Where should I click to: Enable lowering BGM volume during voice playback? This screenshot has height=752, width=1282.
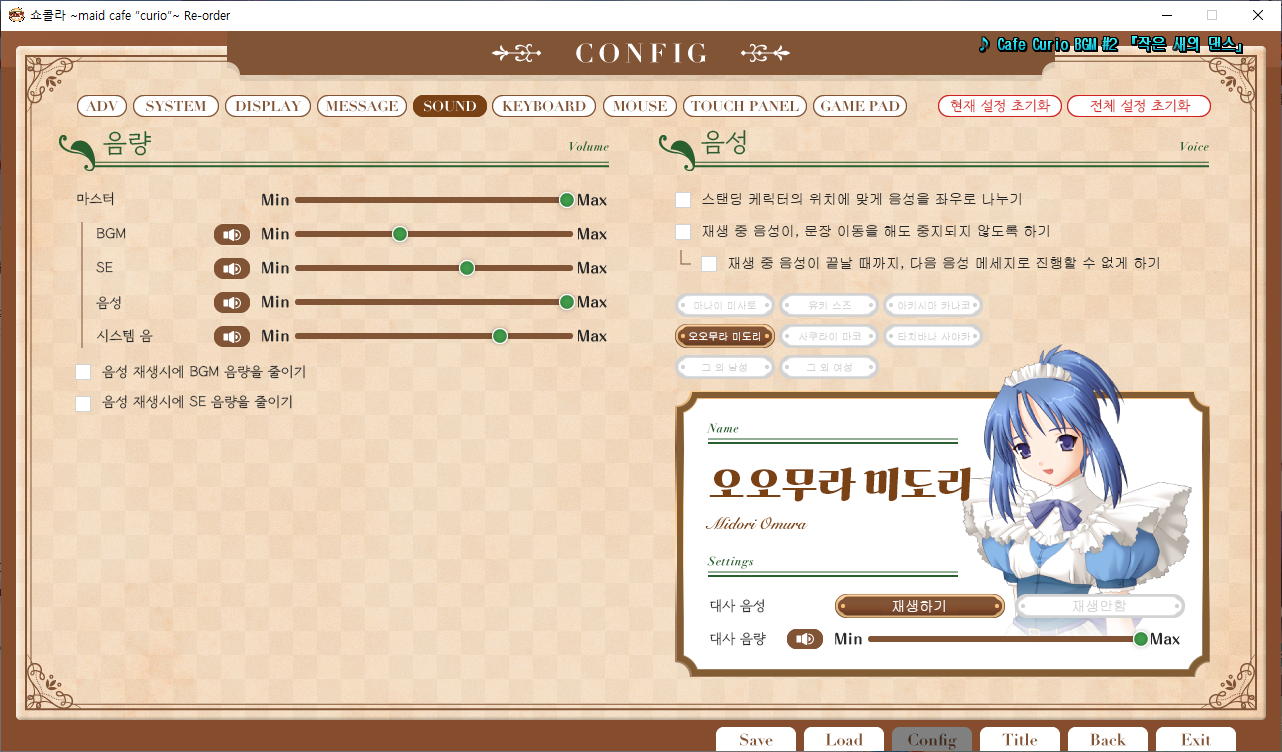[x=83, y=372]
